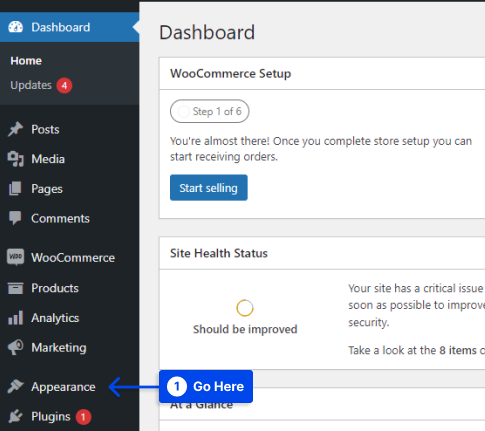The width and height of the screenshot is (485, 431).
Task: Click the 'Your site has a critical issue' text
Action: click(416, 305)
